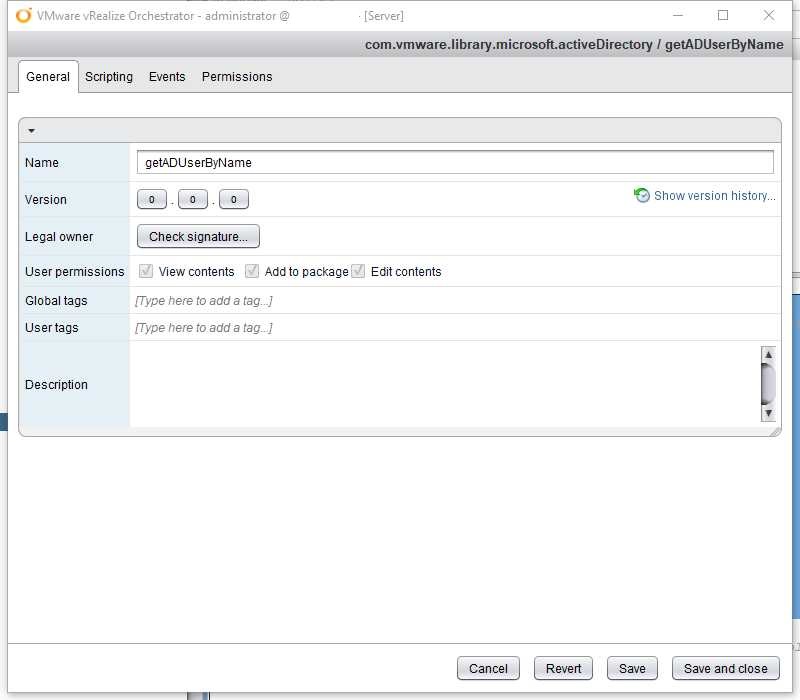Add a tag in Global tags field
The height and width of the screenshot is (700, 800).
pos(455,301)
